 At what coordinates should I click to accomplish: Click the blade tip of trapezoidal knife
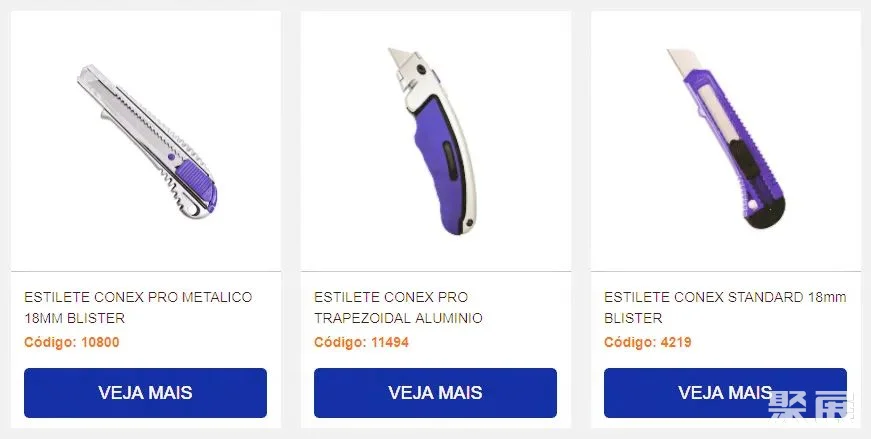click(x=399, y=58)
